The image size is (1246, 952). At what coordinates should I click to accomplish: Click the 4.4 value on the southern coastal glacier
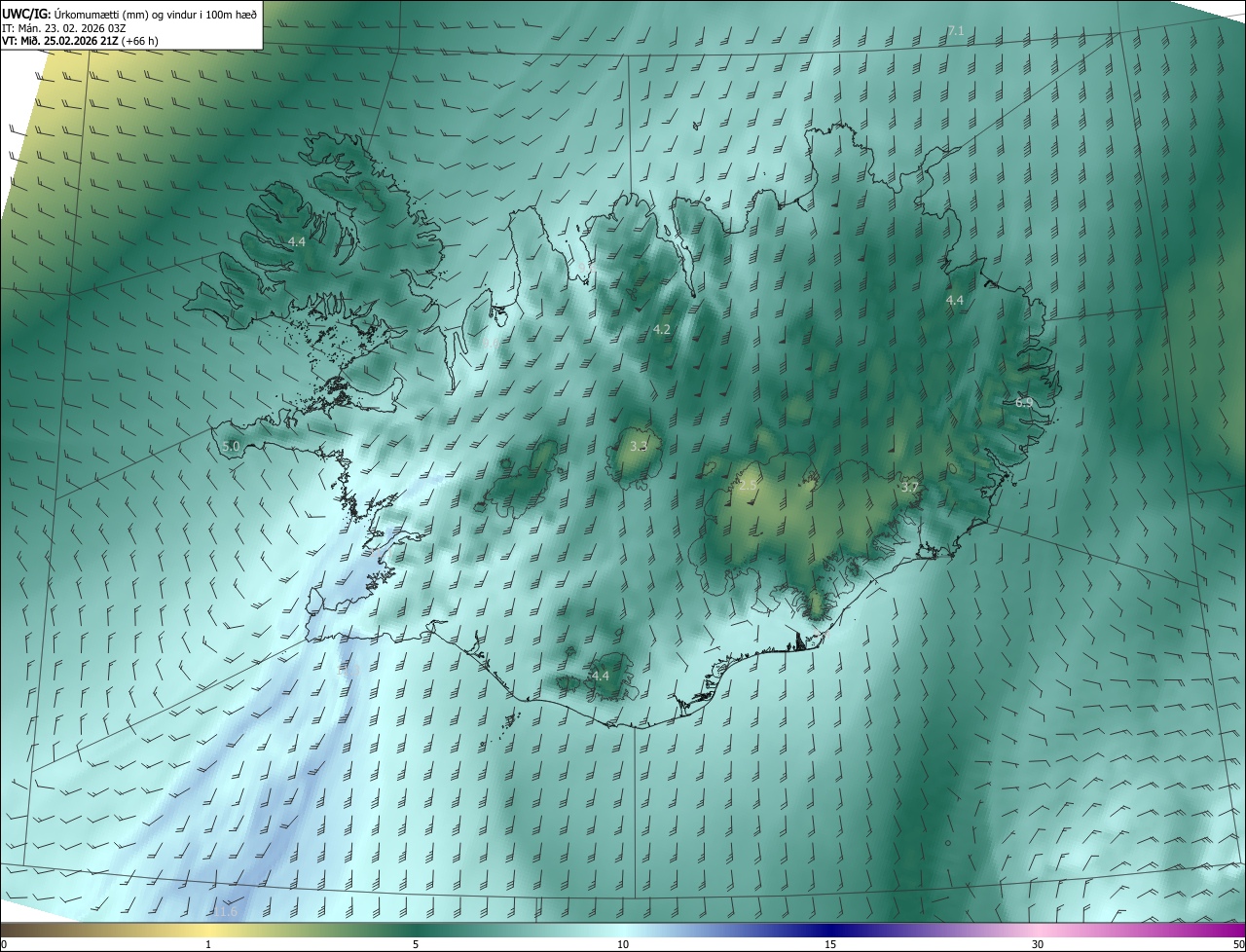[x=600, y=676]
